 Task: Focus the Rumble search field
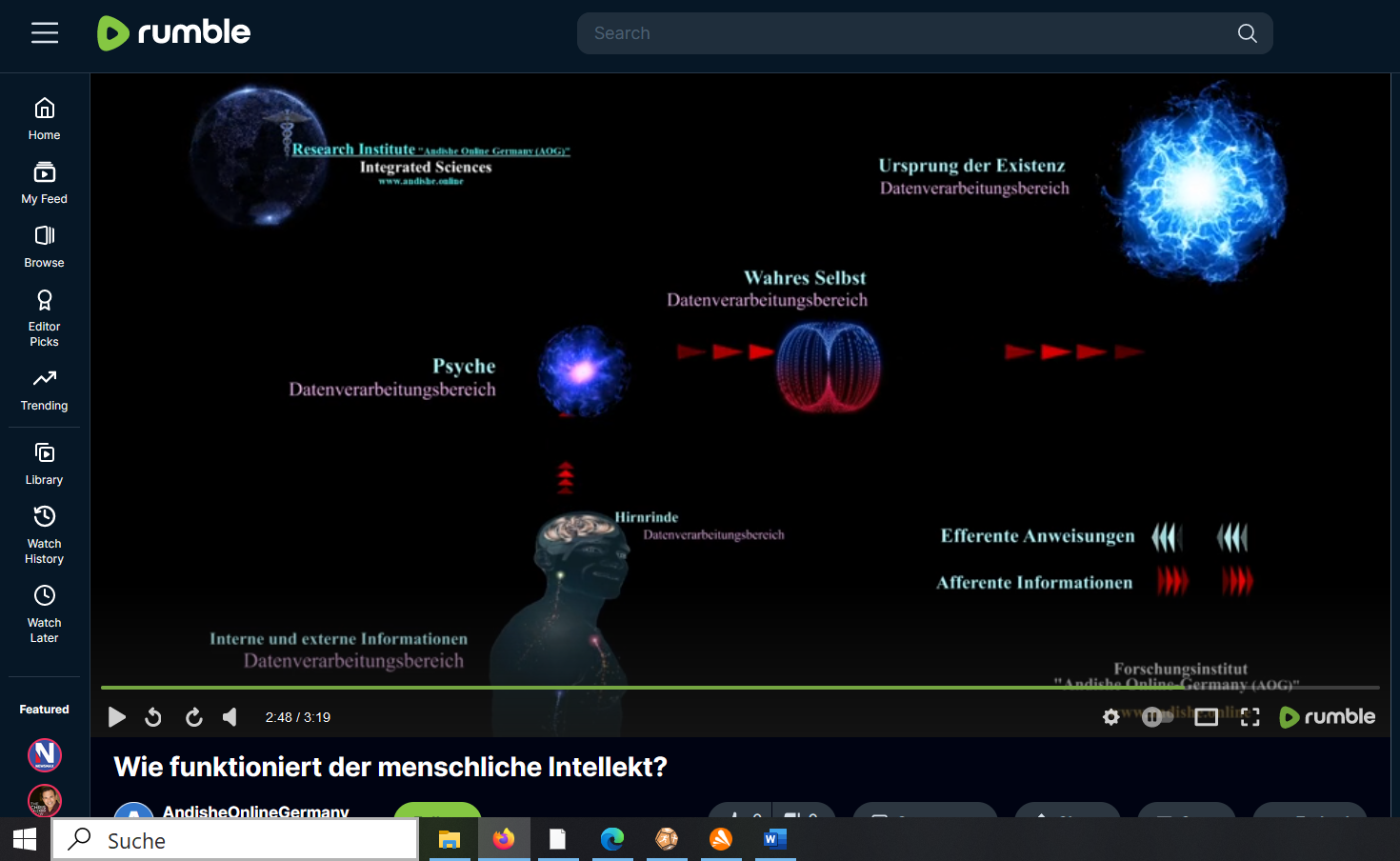(925, 33)
